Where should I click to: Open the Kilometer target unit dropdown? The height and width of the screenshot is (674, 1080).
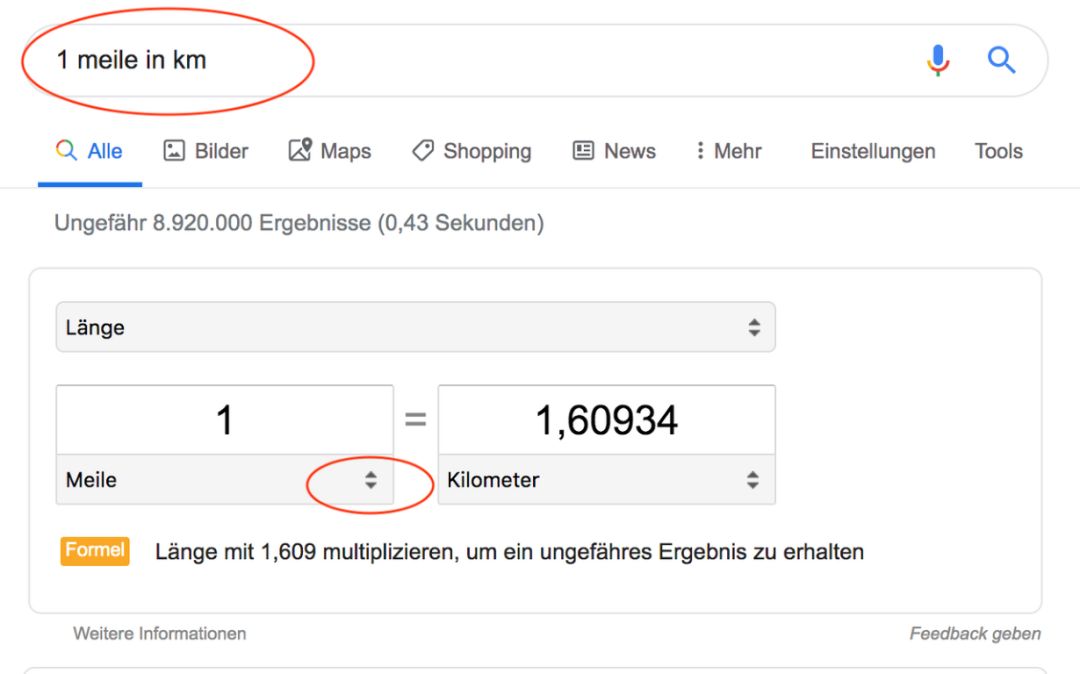coord(606,480)
